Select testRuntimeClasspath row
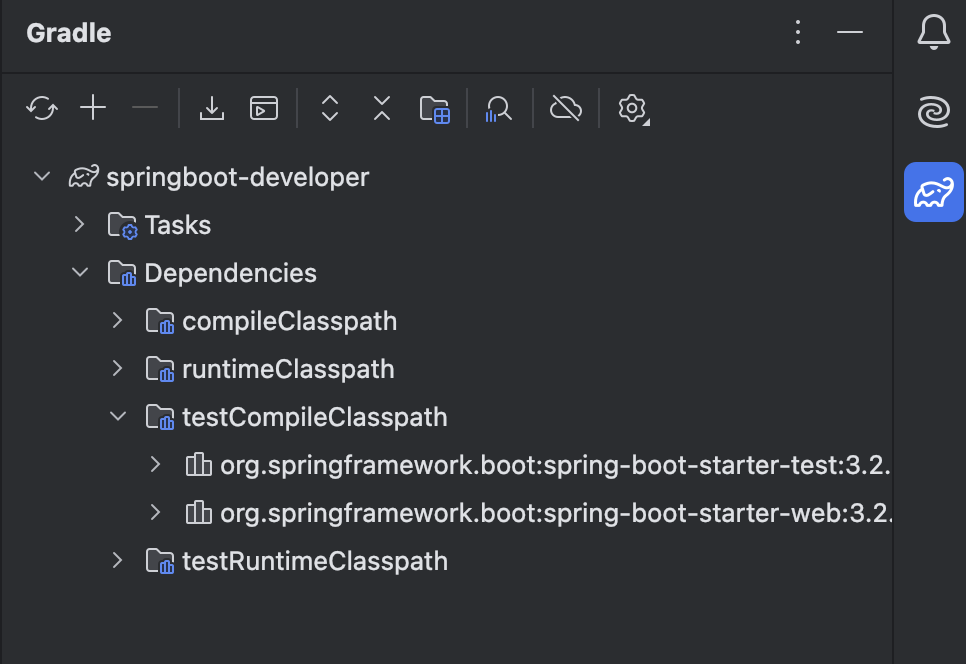The height and width of the screenshot is (664, 966). [x=447, y=561]
